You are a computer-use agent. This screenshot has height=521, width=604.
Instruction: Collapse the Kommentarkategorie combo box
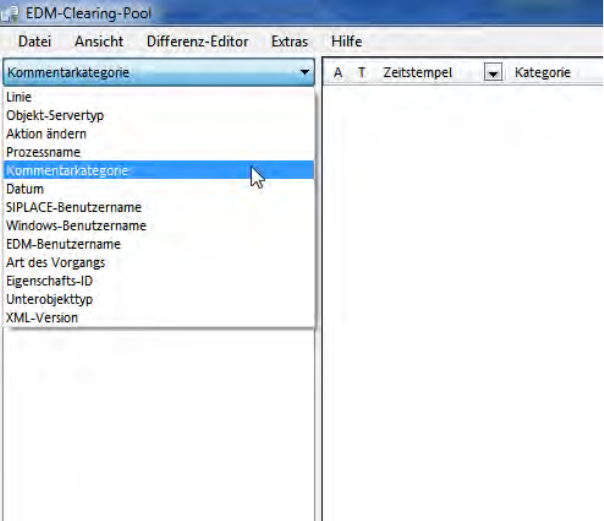click(x=159, y=72)
